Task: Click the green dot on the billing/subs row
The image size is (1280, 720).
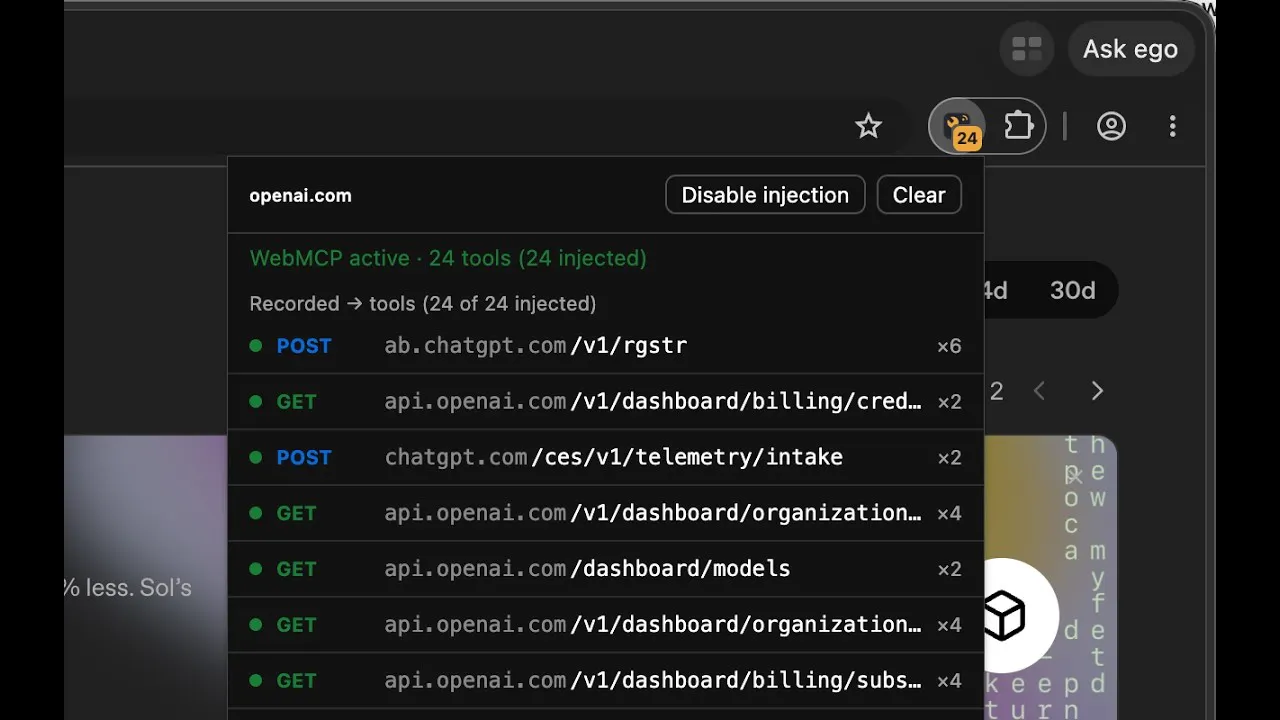Action: (x=256, y=680)
